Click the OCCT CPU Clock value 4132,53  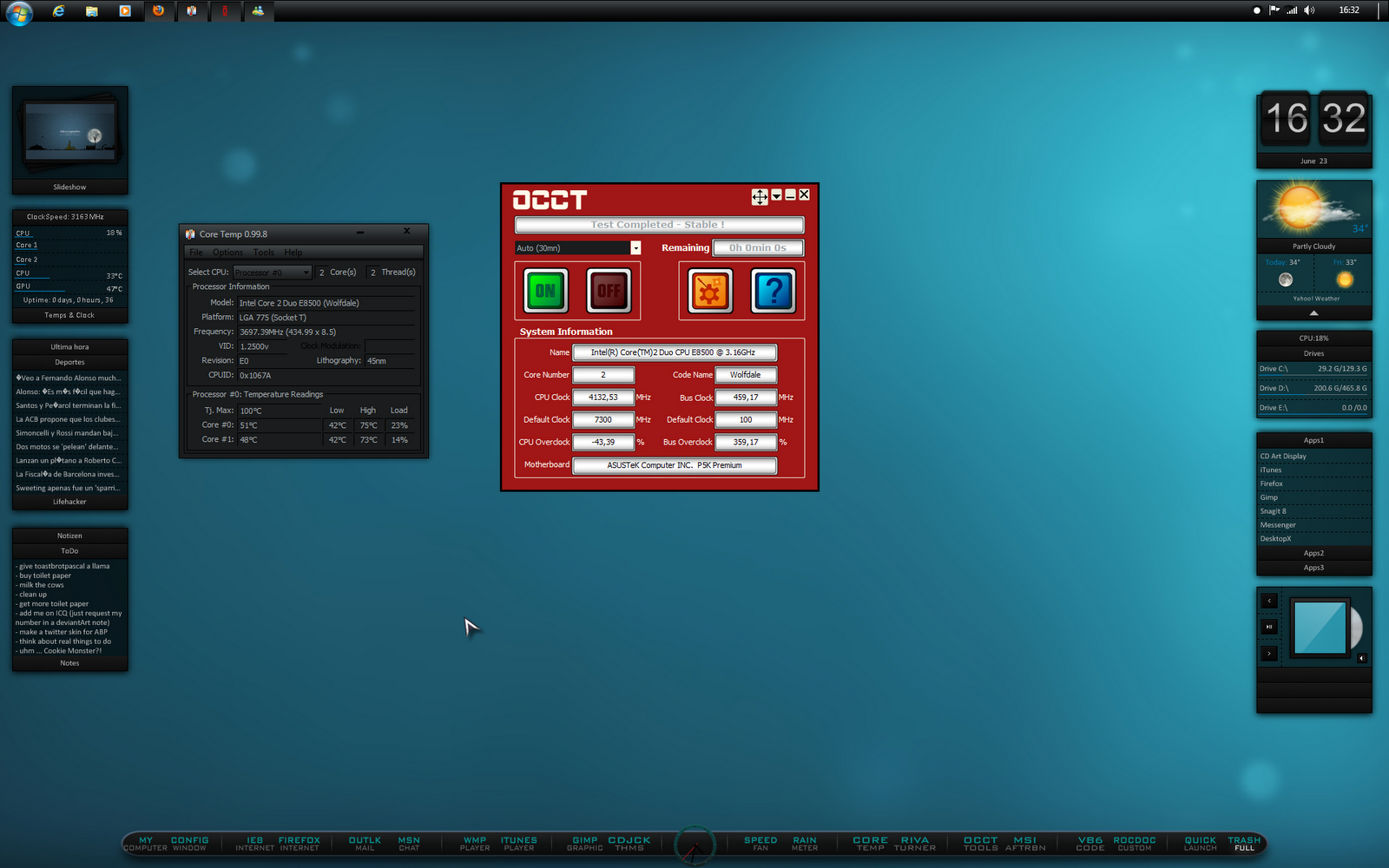point(603,398)
